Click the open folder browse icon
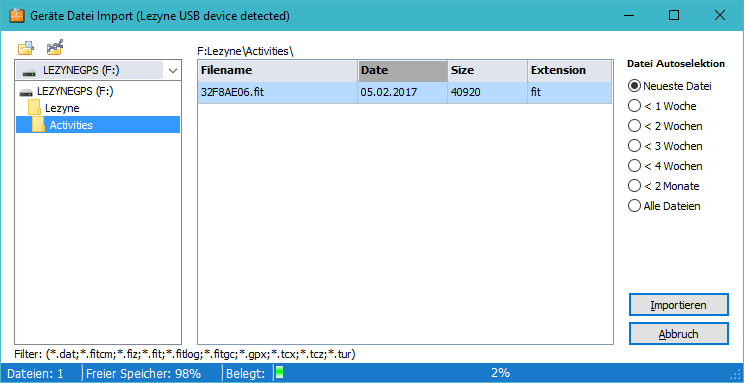 coord(26,48)
